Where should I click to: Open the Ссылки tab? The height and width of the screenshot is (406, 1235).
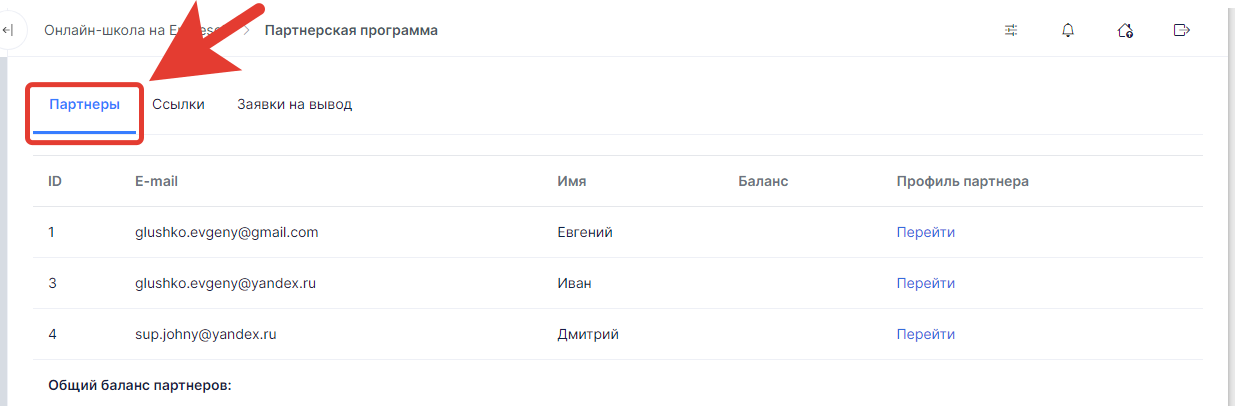click(x=178, y=104)
